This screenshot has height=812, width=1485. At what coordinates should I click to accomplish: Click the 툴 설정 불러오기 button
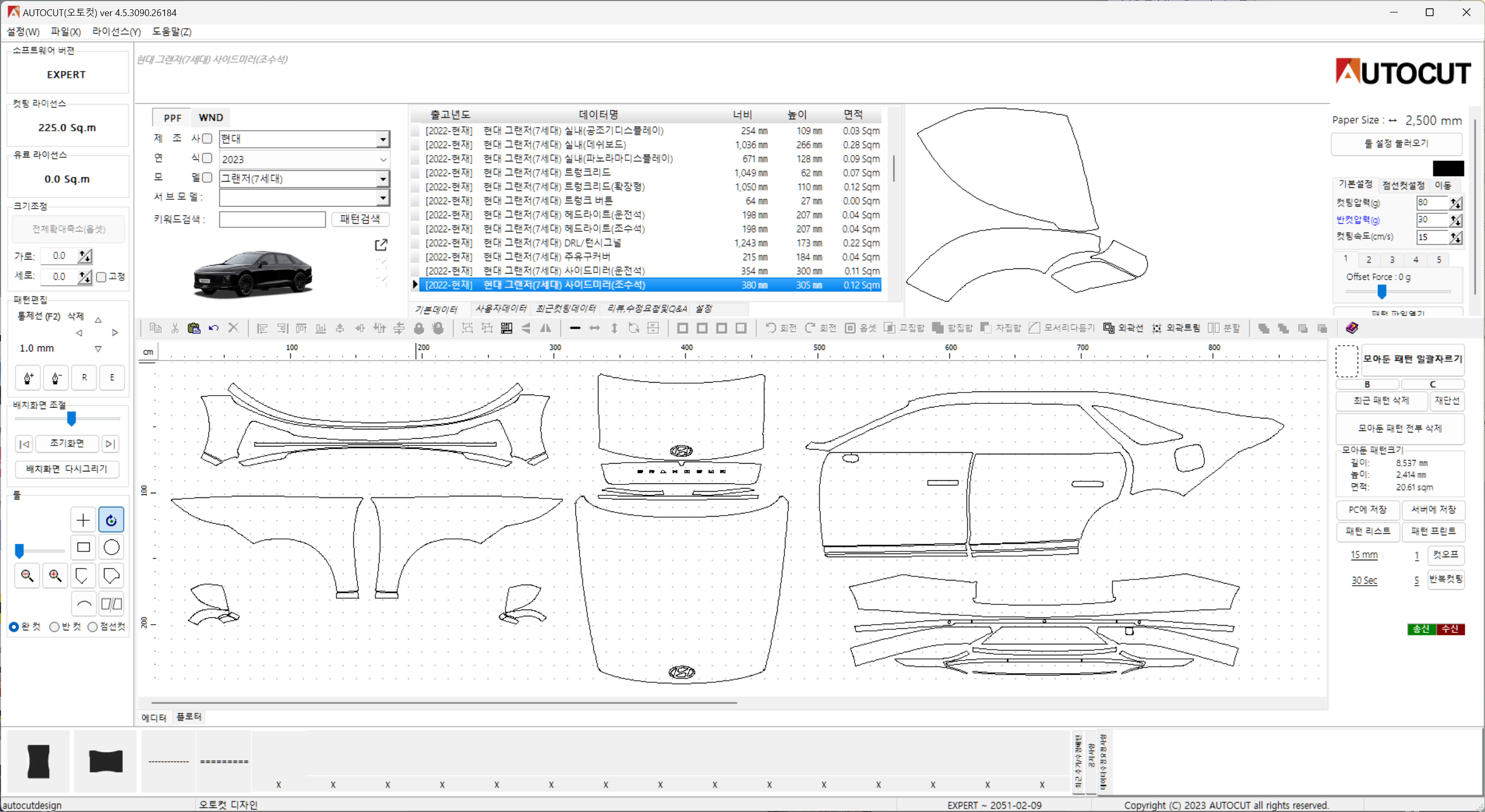(x=1396, y=143)
